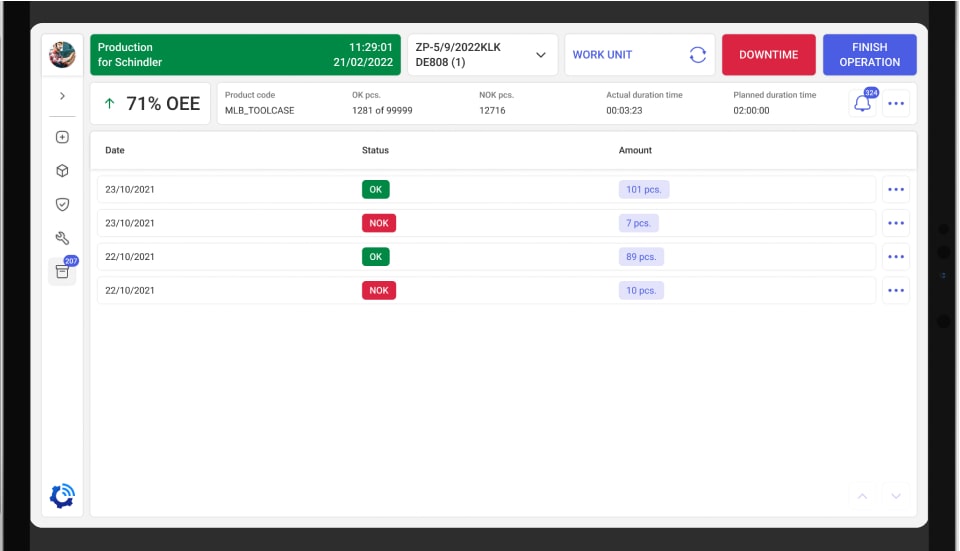Open options for the 10 pcs. row
The width and height of the screenshot is (960, 551).
coord(896,290)
